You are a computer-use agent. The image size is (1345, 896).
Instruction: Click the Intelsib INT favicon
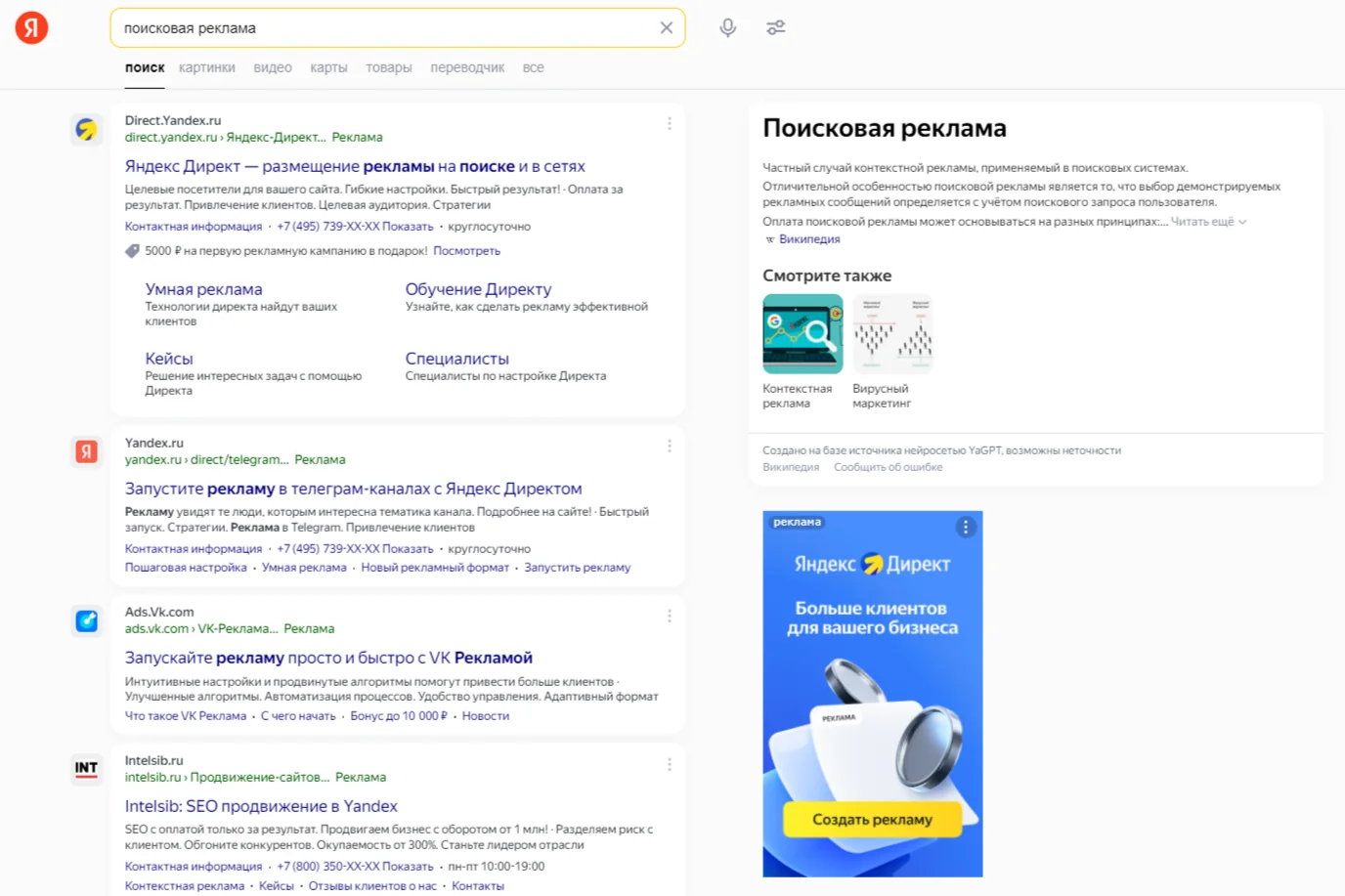pos(87,769)
